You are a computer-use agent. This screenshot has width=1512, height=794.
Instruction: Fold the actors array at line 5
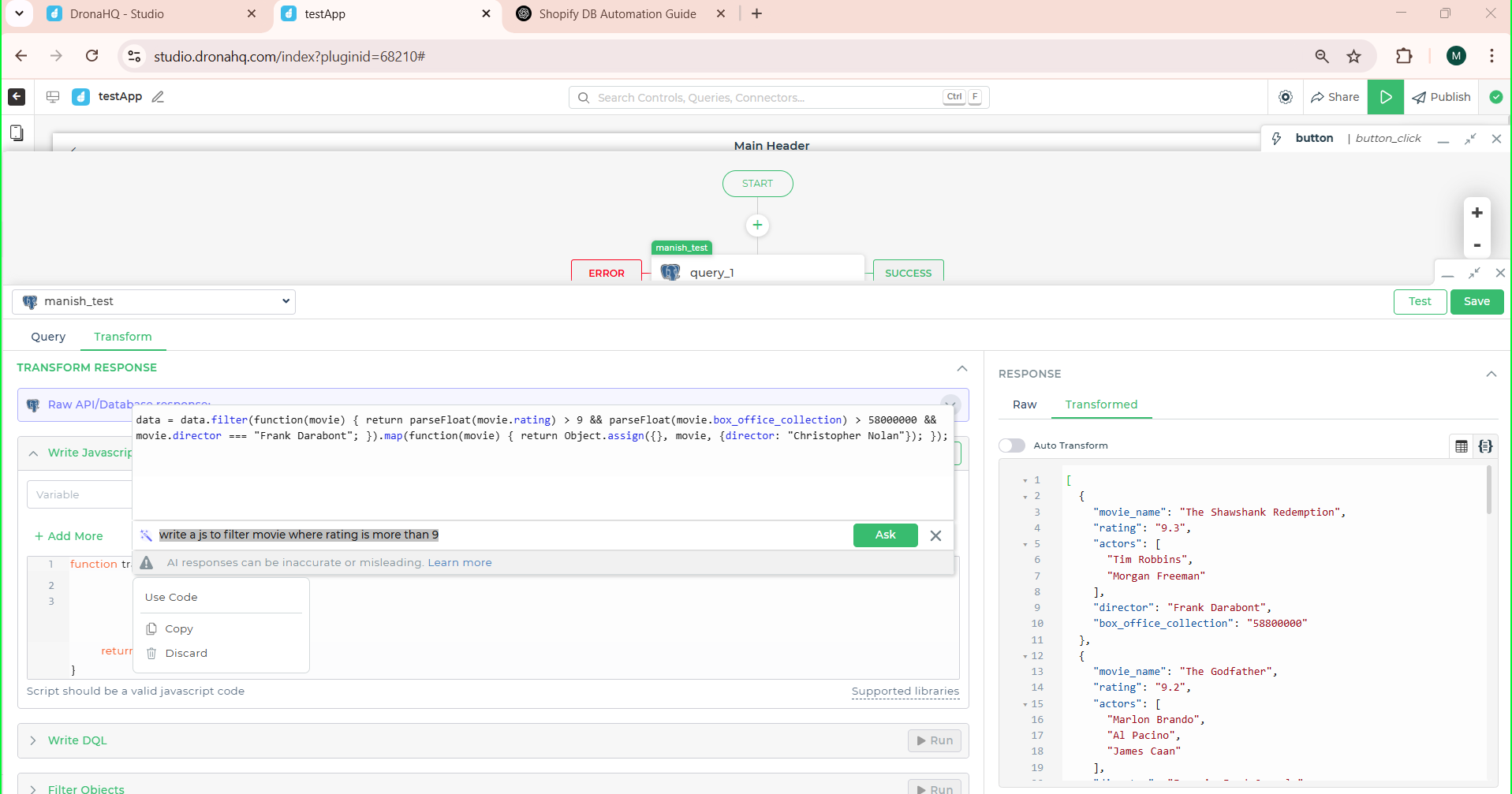pos(1025,545)
